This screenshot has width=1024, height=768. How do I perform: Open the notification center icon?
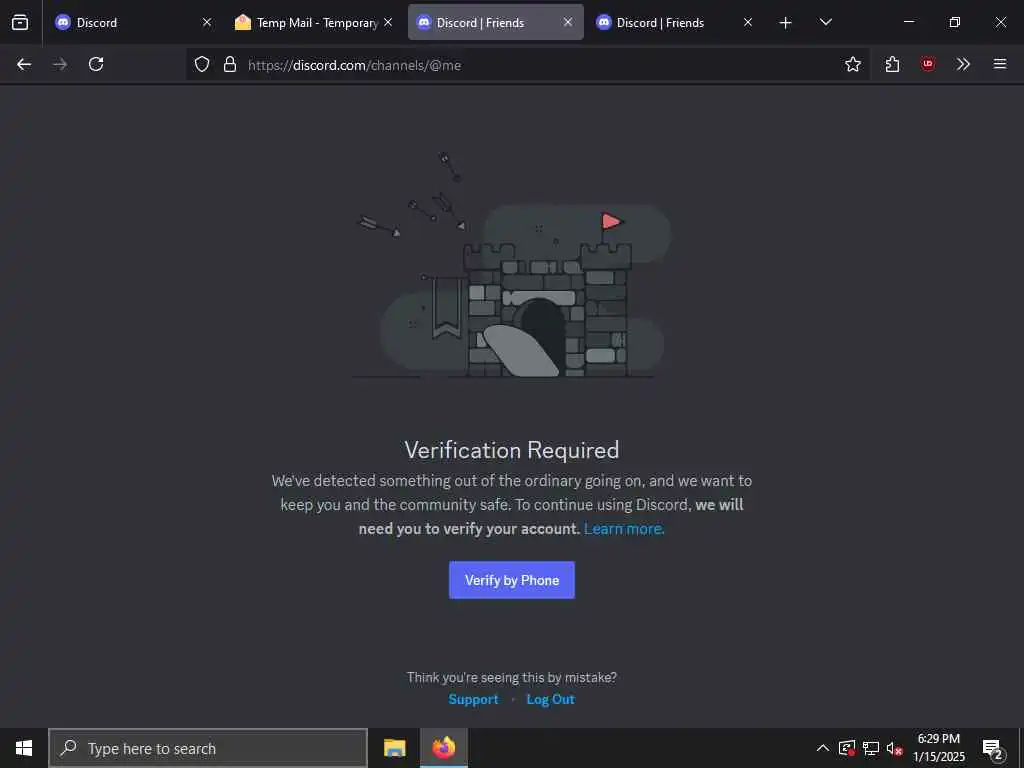pyautogui.click(x=993, y=749)
